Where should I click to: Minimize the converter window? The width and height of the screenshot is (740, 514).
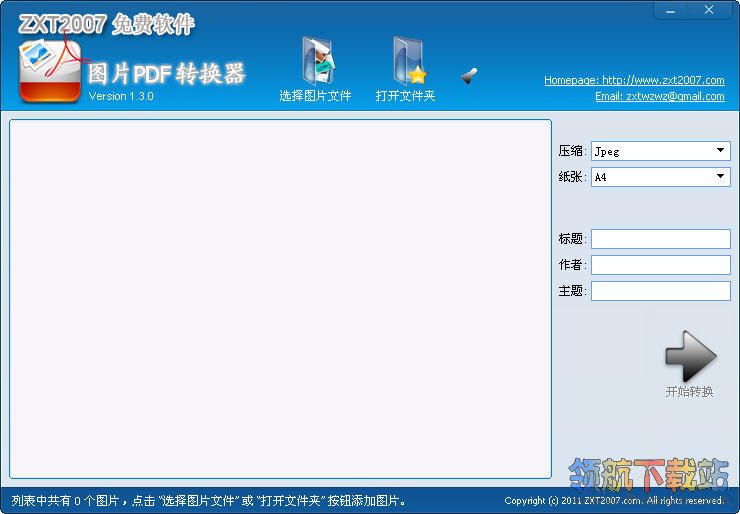671,10
